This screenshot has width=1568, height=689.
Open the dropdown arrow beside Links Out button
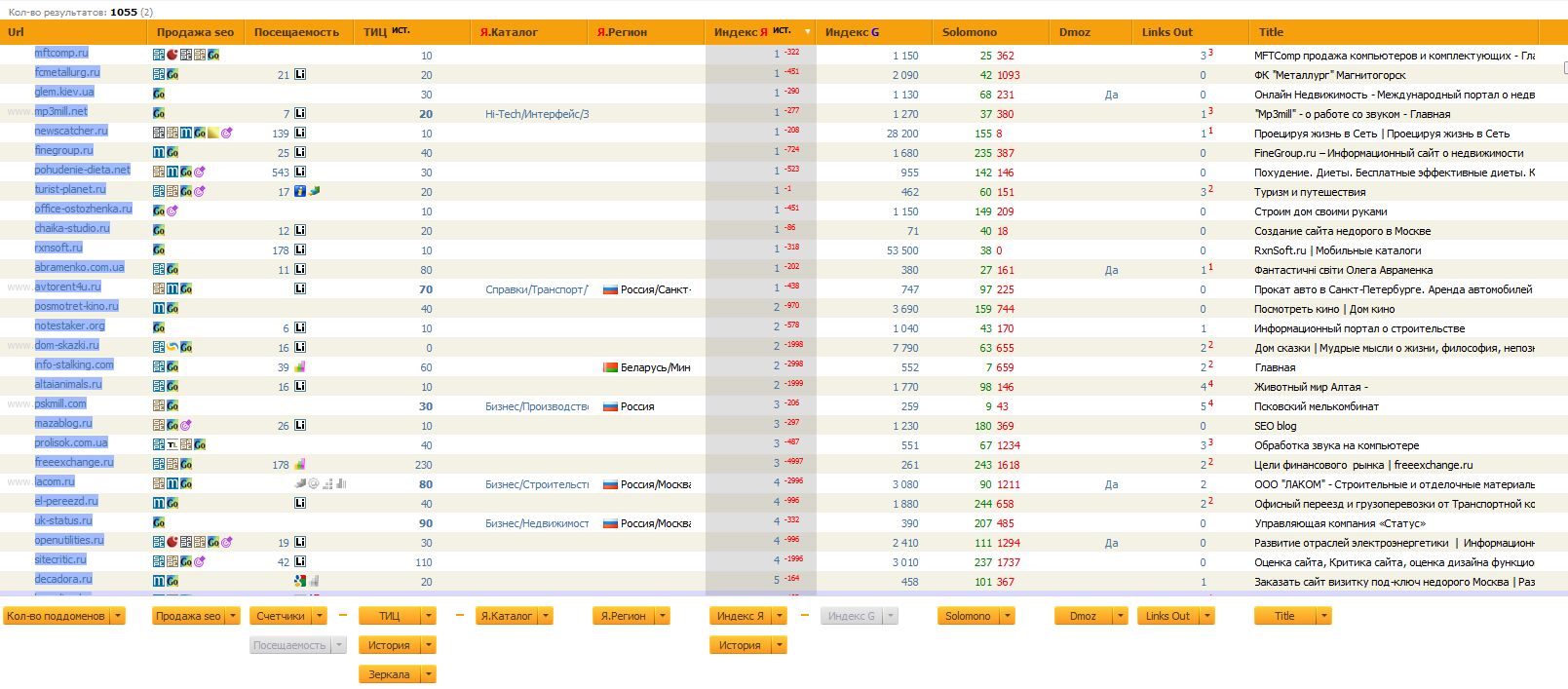coord(1207,616)
